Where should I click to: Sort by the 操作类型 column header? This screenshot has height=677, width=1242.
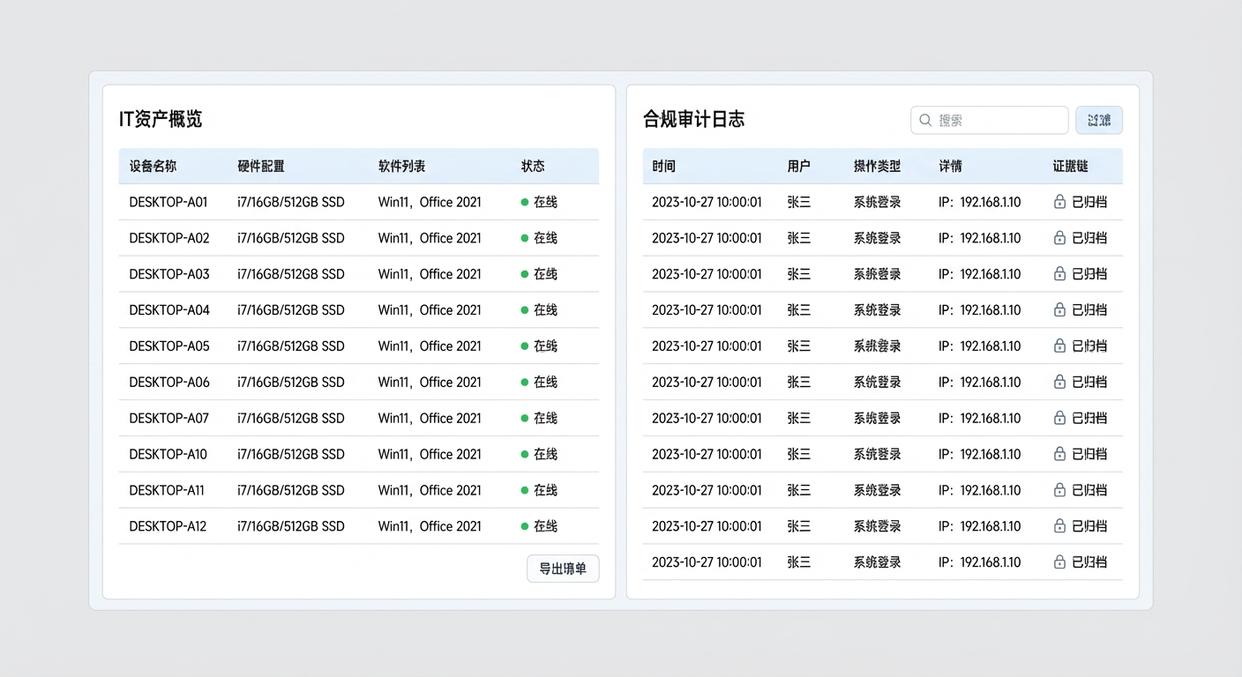tap(877, 166)
